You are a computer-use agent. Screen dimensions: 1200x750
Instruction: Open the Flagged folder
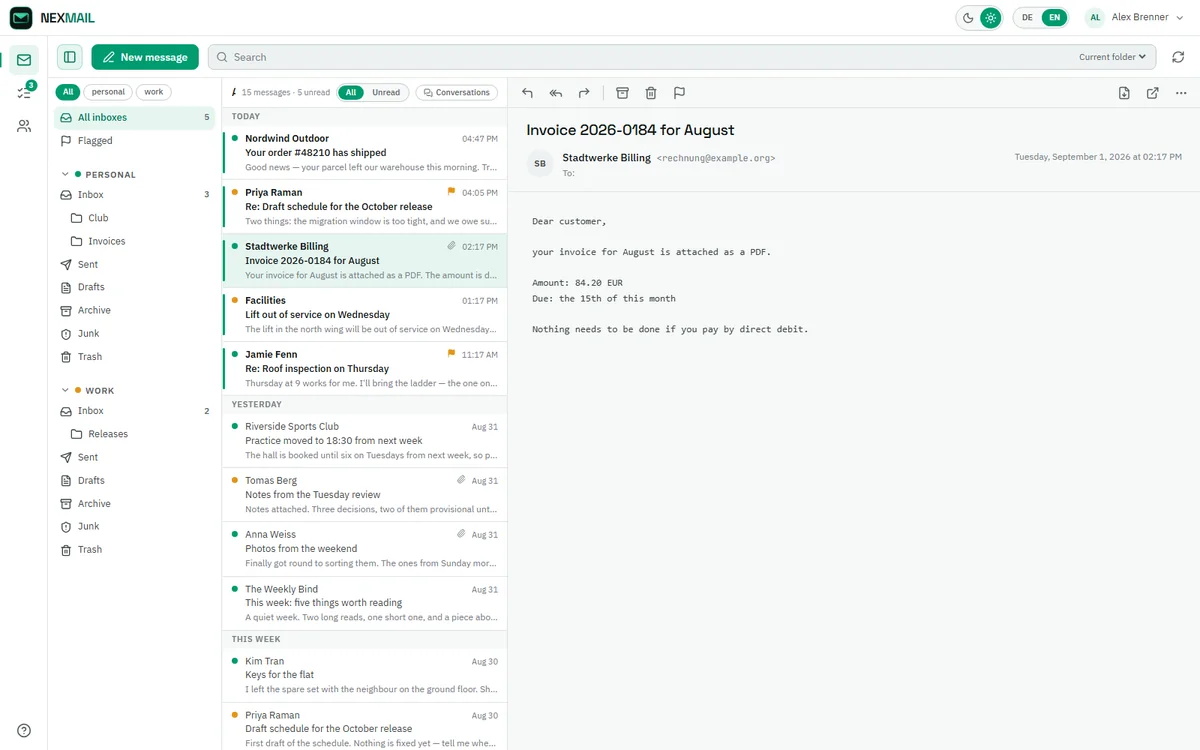click(x=134, y=141)
